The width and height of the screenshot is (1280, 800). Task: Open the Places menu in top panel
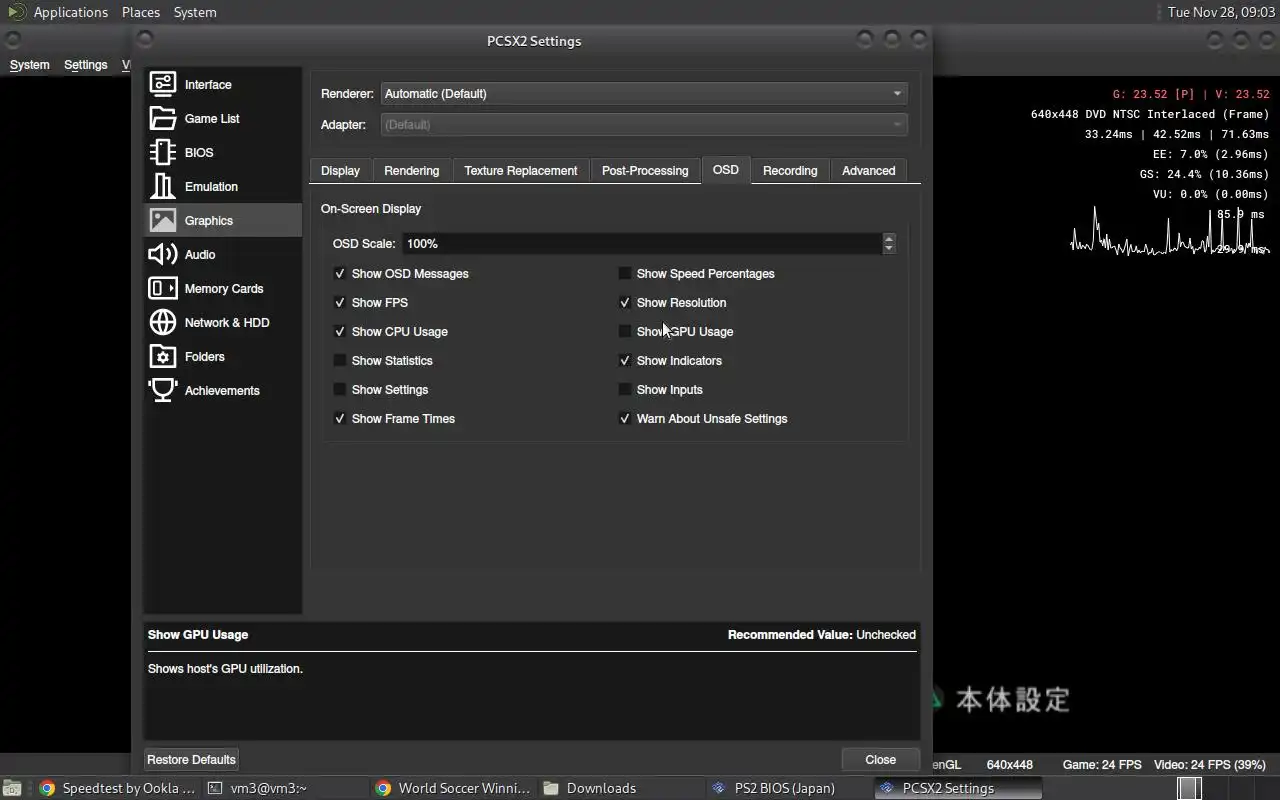(141, 12)
